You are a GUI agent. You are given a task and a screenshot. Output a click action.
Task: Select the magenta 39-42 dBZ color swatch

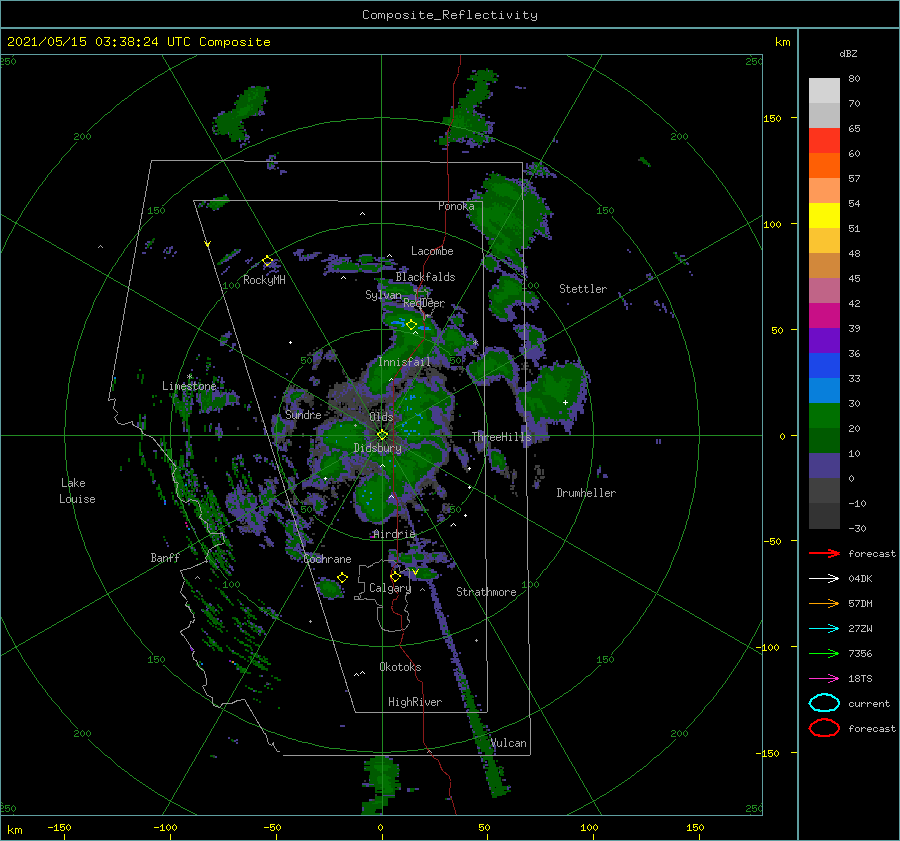point(824,315)
